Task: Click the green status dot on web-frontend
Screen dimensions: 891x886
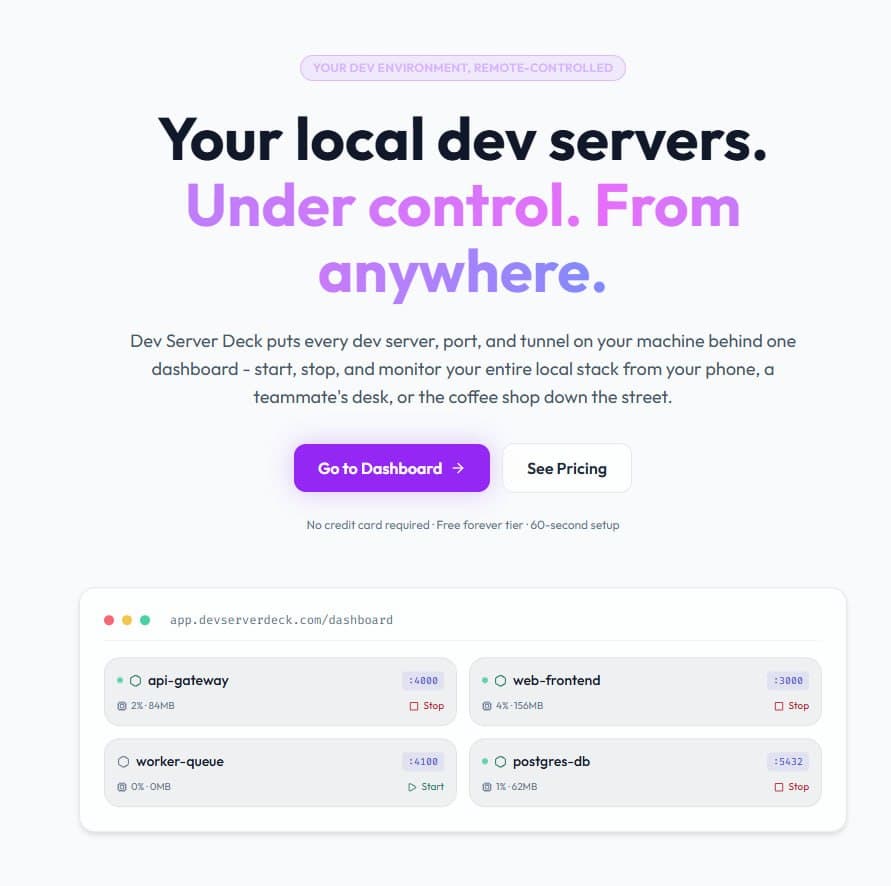Action: (485, 680)
